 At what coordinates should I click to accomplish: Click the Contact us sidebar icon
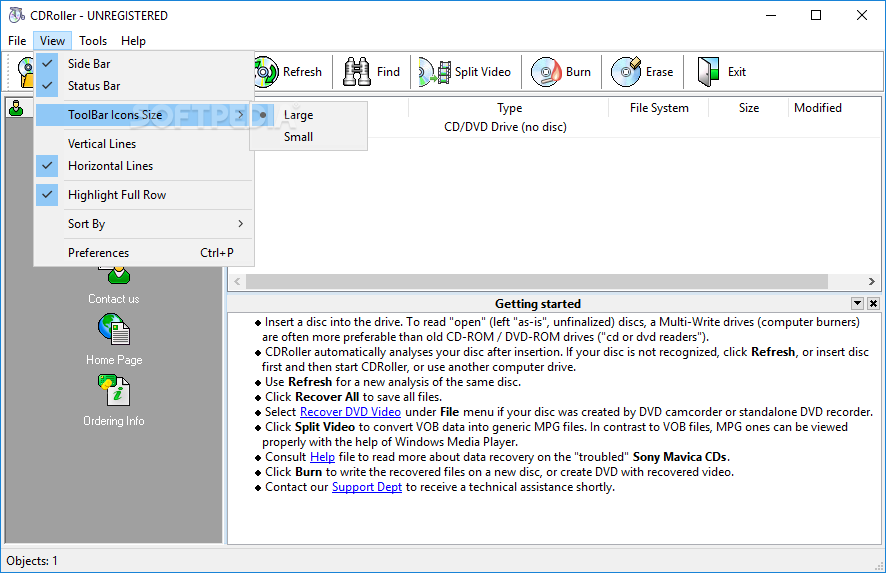tap(114, 276)
